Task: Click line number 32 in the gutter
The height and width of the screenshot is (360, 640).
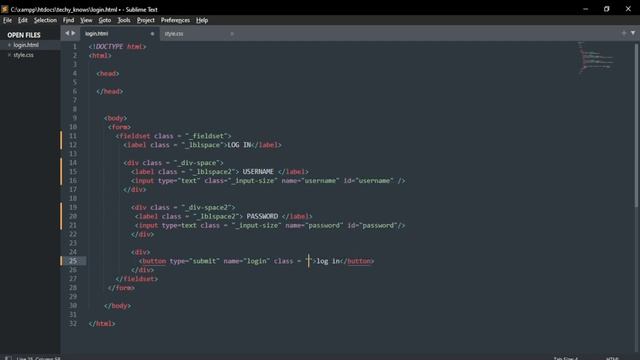Action: [x=73, y=323]
